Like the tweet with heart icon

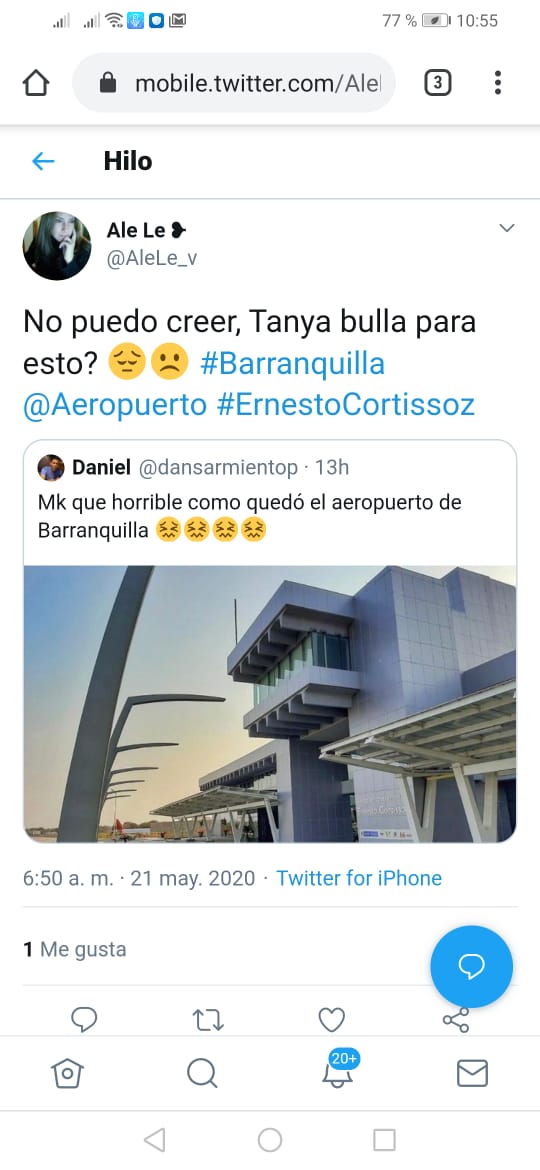(332, 1020)
